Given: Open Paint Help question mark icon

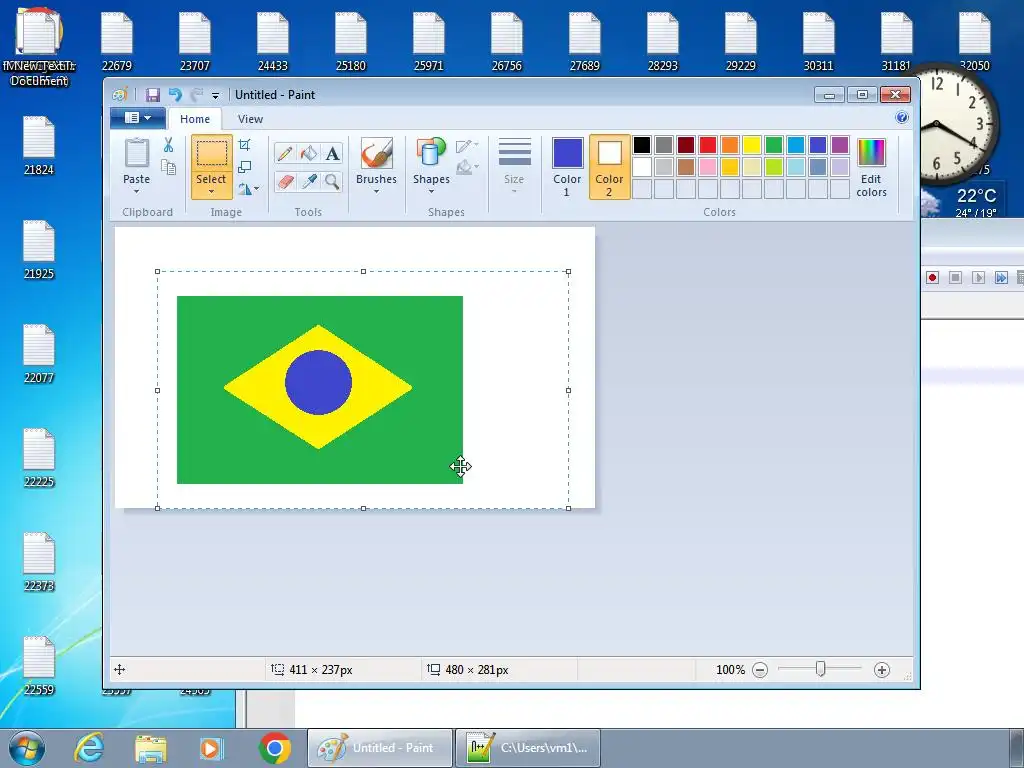Looking at the screenshot, I should 902,118.
